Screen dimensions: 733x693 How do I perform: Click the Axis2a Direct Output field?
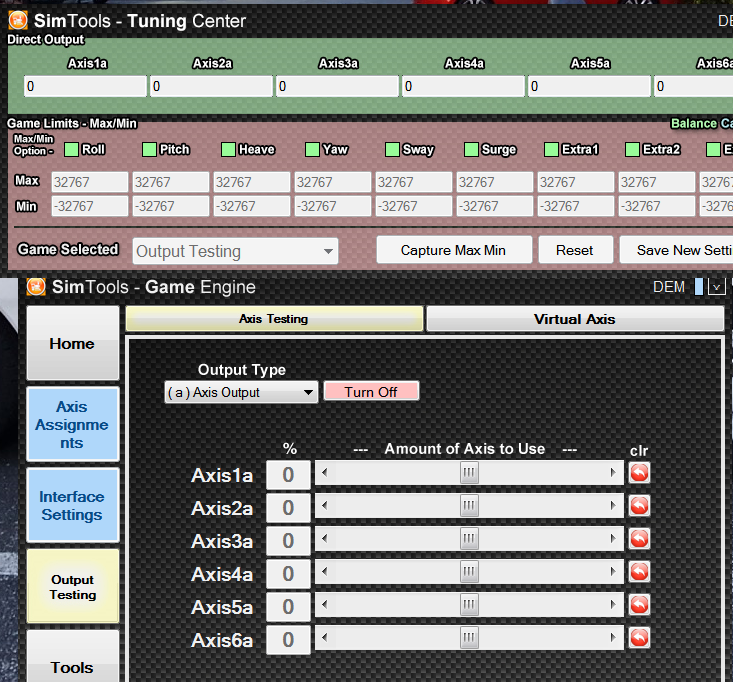211,87
